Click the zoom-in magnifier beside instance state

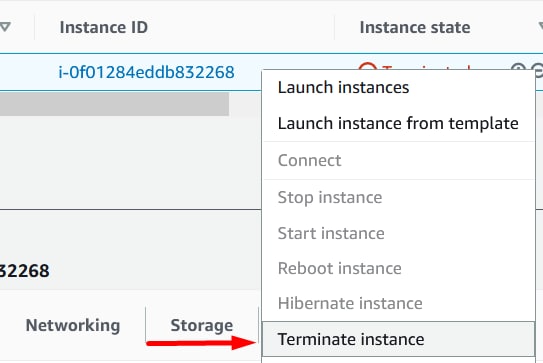[x=518, y=67]
